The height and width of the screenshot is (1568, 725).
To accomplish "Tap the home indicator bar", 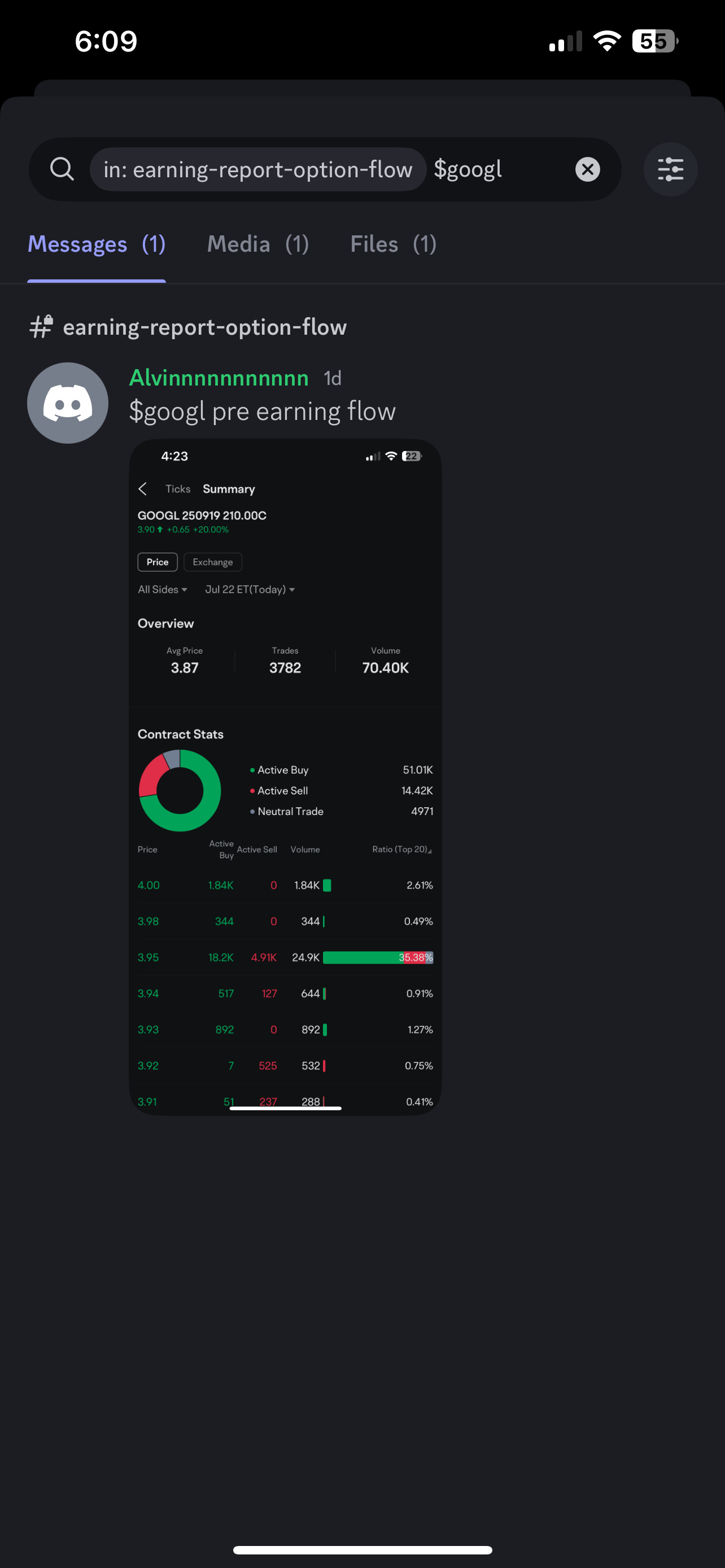I will (x=363, y=1550).
